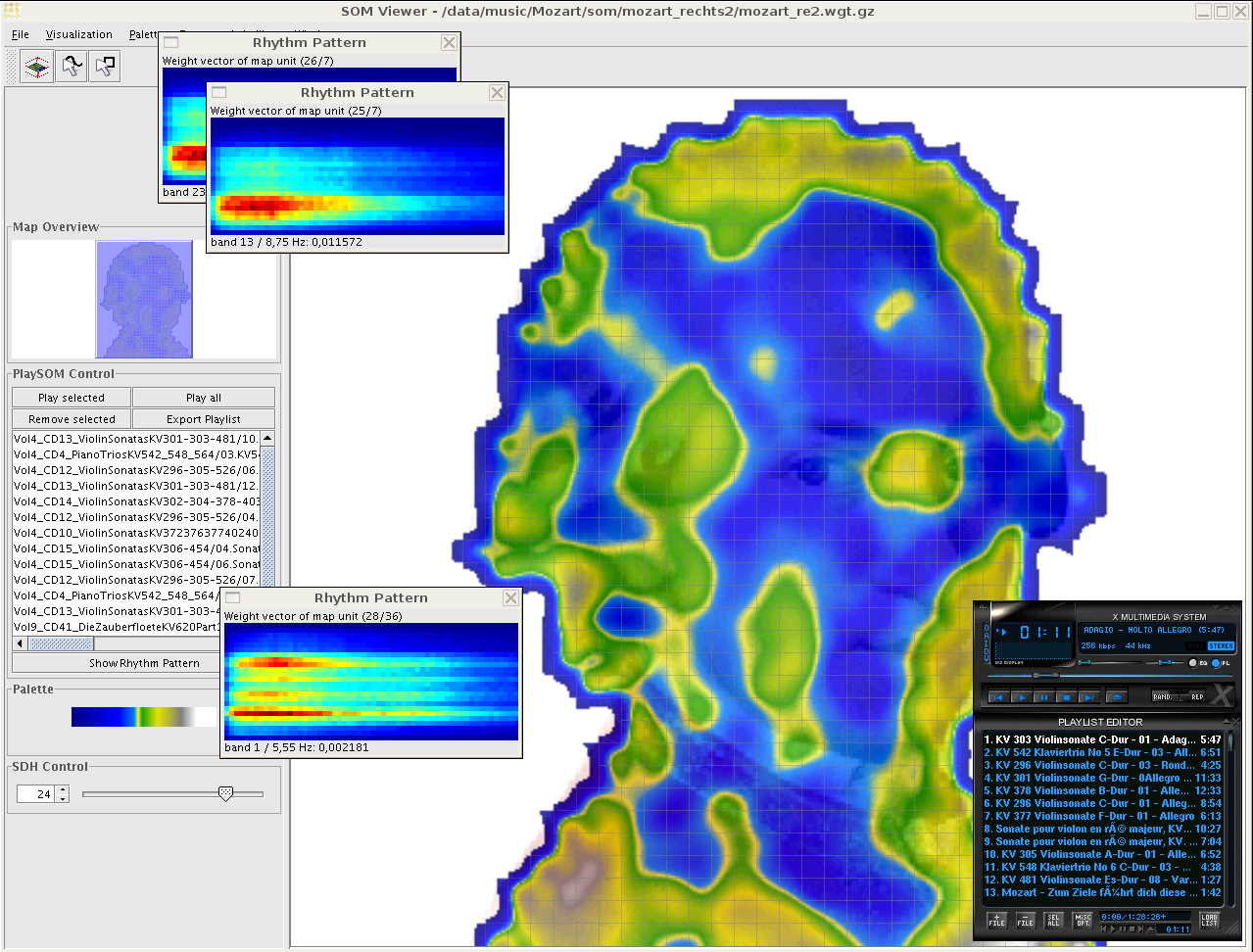Screen dimensions: 1253x952
Task: Activate the rectangle selection tool
Action: (104, 67)
